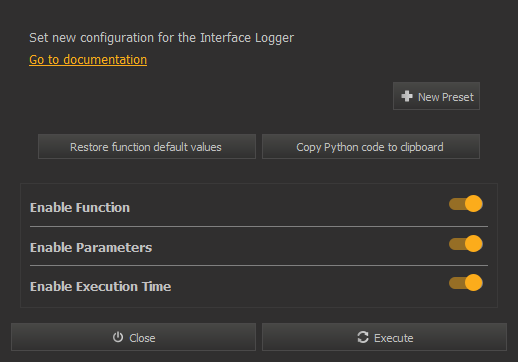518x362 pixels.
Task: Restore function default values
Action: coord(147,147)
